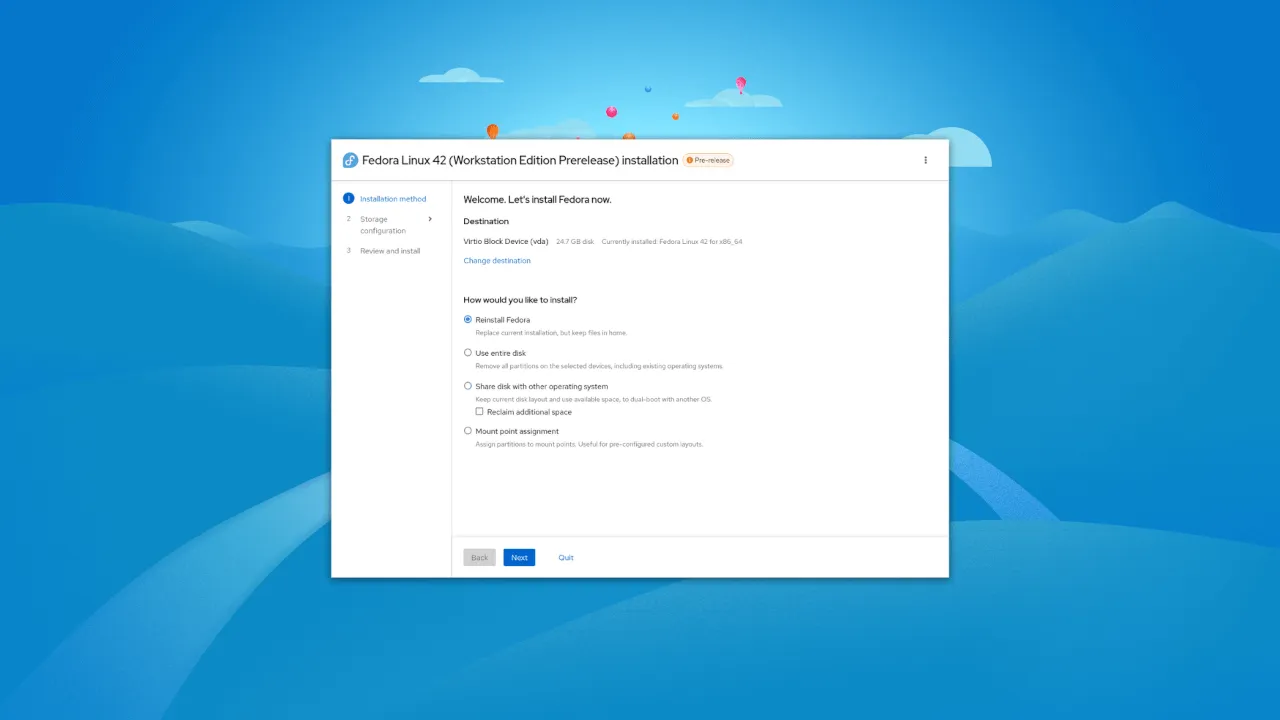The image size is (1280, 720).
Task: Click the Fedora logo in the installer header
Action: point(350,160)
